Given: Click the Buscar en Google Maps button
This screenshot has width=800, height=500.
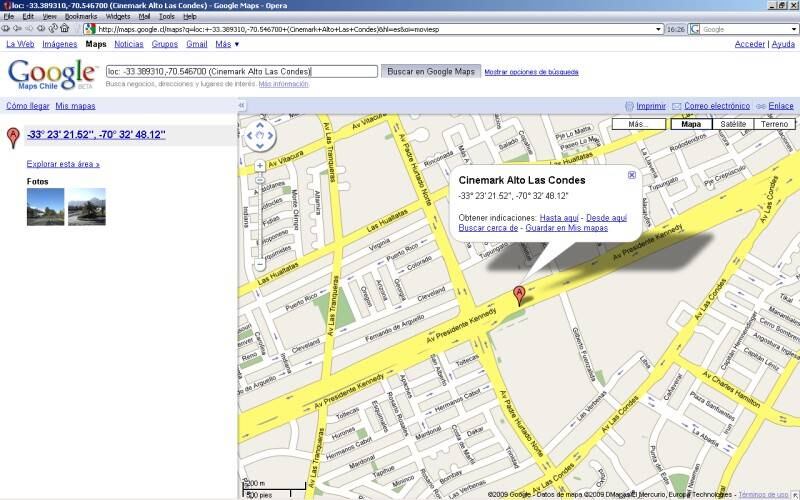Looking at the screenshot, I should point(431,72).
